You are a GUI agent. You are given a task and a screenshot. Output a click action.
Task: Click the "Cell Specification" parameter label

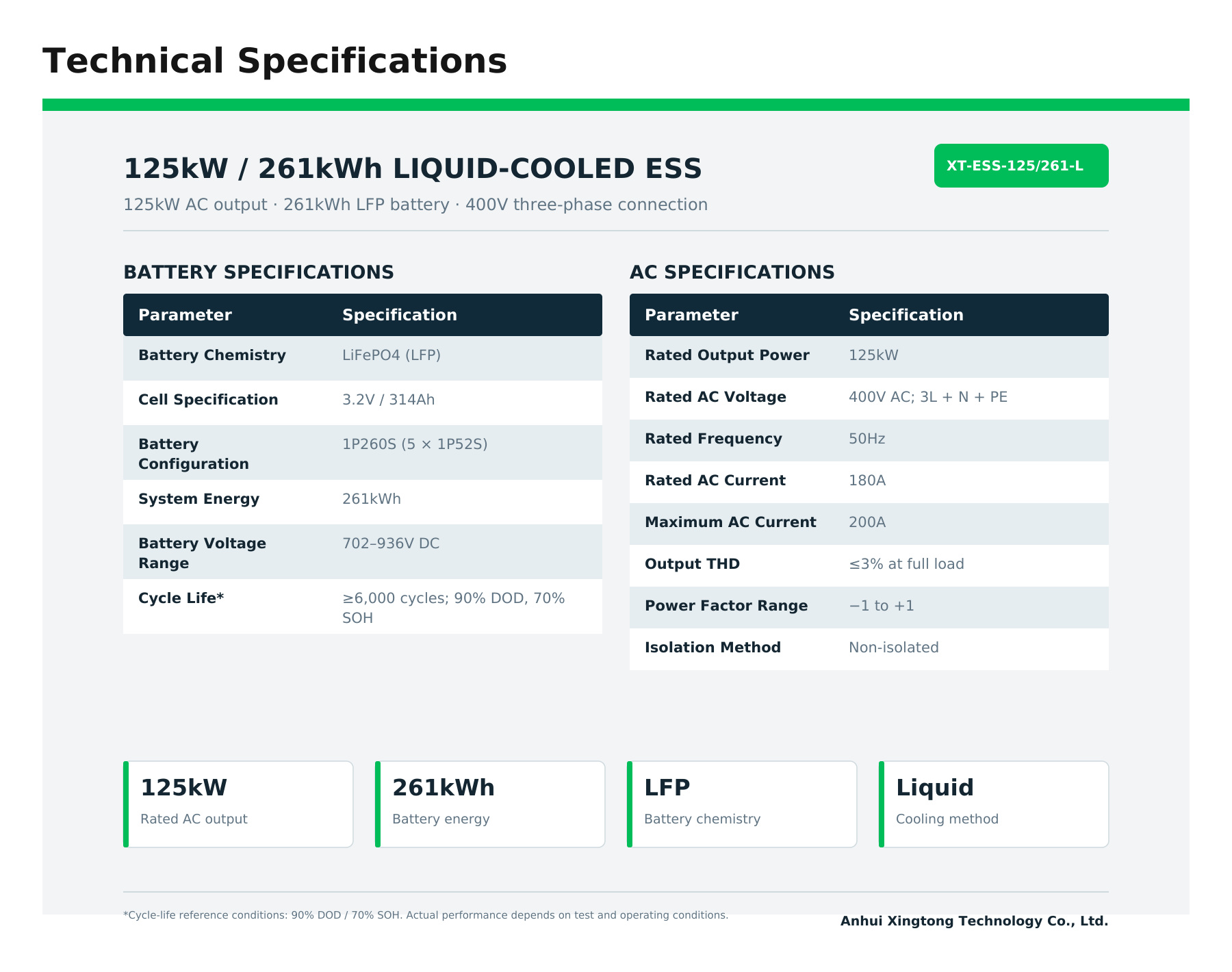208,400
